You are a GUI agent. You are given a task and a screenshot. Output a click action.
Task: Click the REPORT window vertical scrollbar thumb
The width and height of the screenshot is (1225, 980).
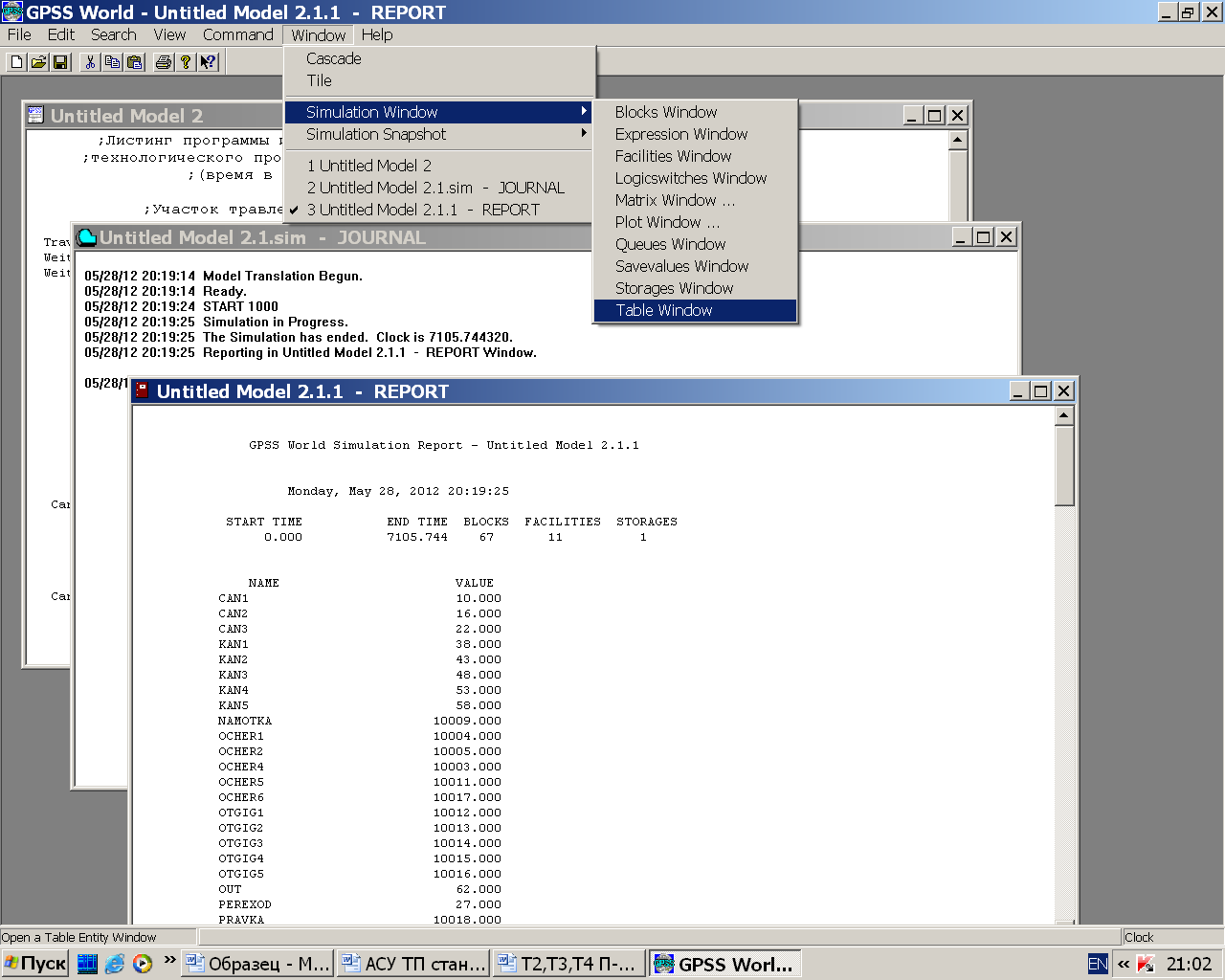[1064, 465]
